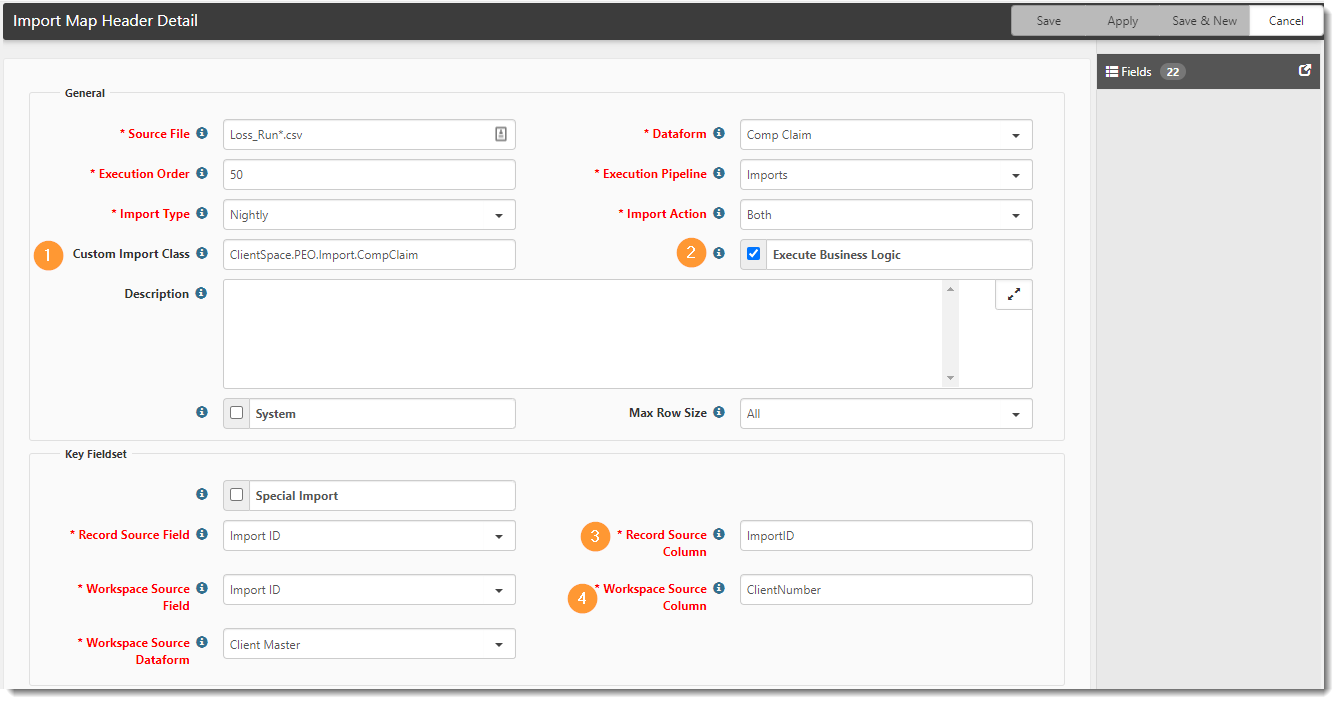Open the Dataform dropdown showing Comp Claim
The height and width of the screenshot is (704, 1339).
pyautogui.click(x=886, y=135)
